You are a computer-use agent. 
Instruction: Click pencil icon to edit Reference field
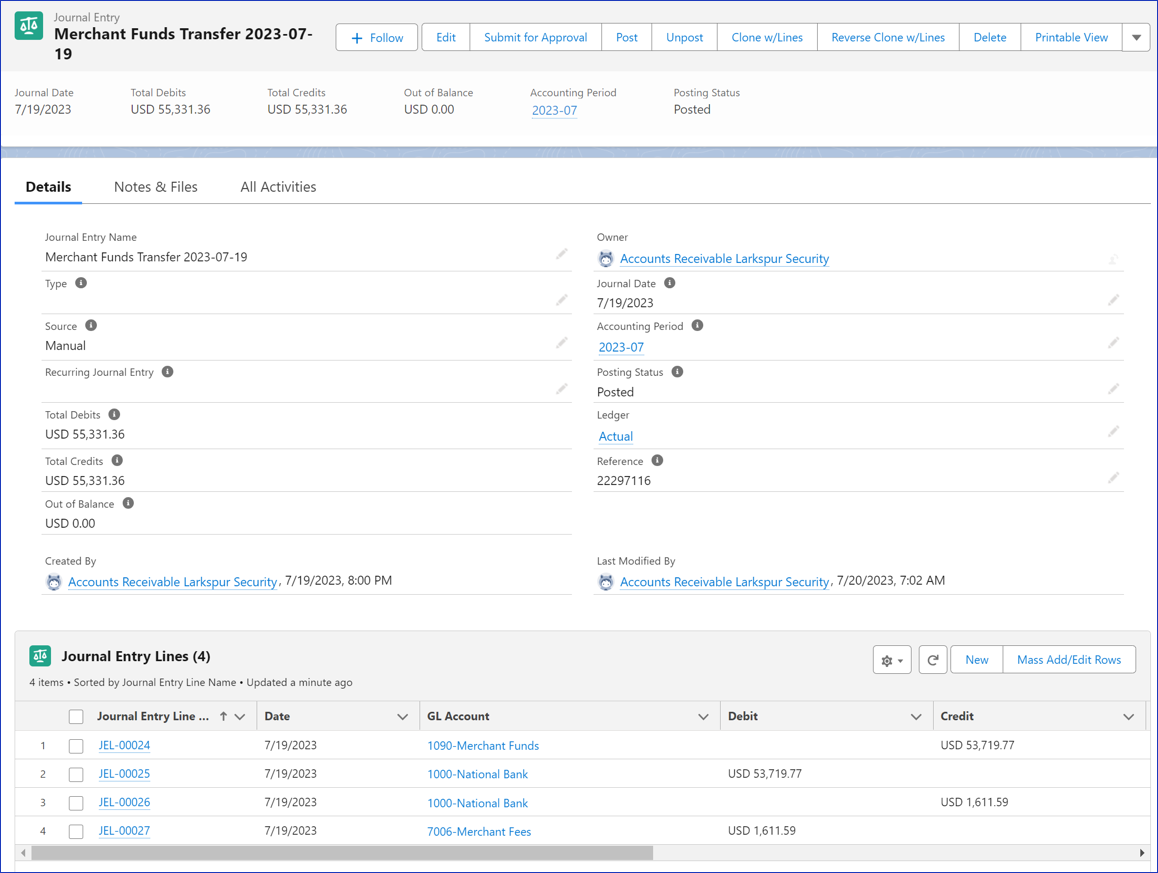coord(1114,478)
